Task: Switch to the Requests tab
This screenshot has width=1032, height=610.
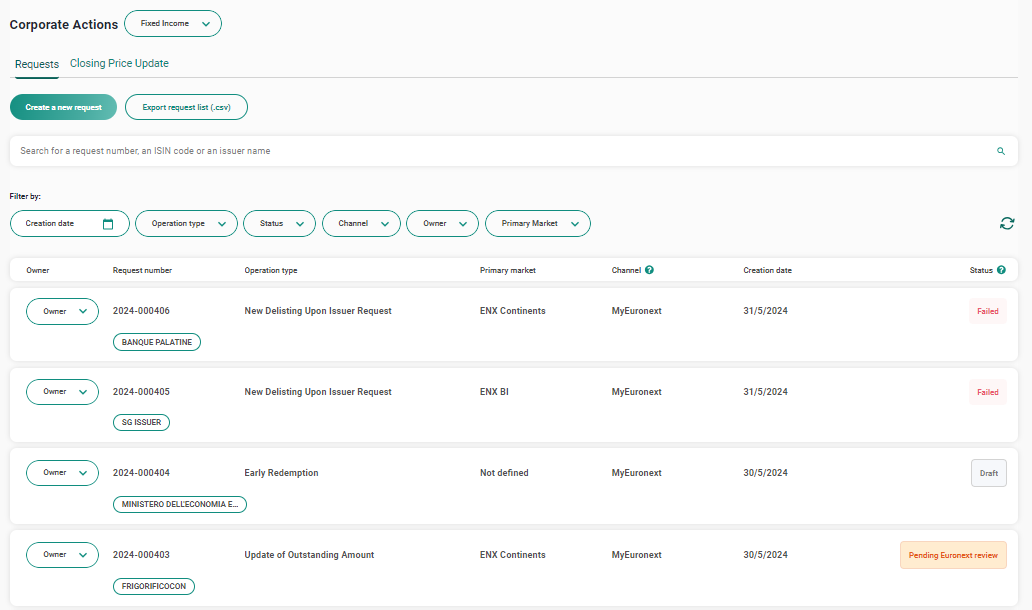Action: click(37, 64)
